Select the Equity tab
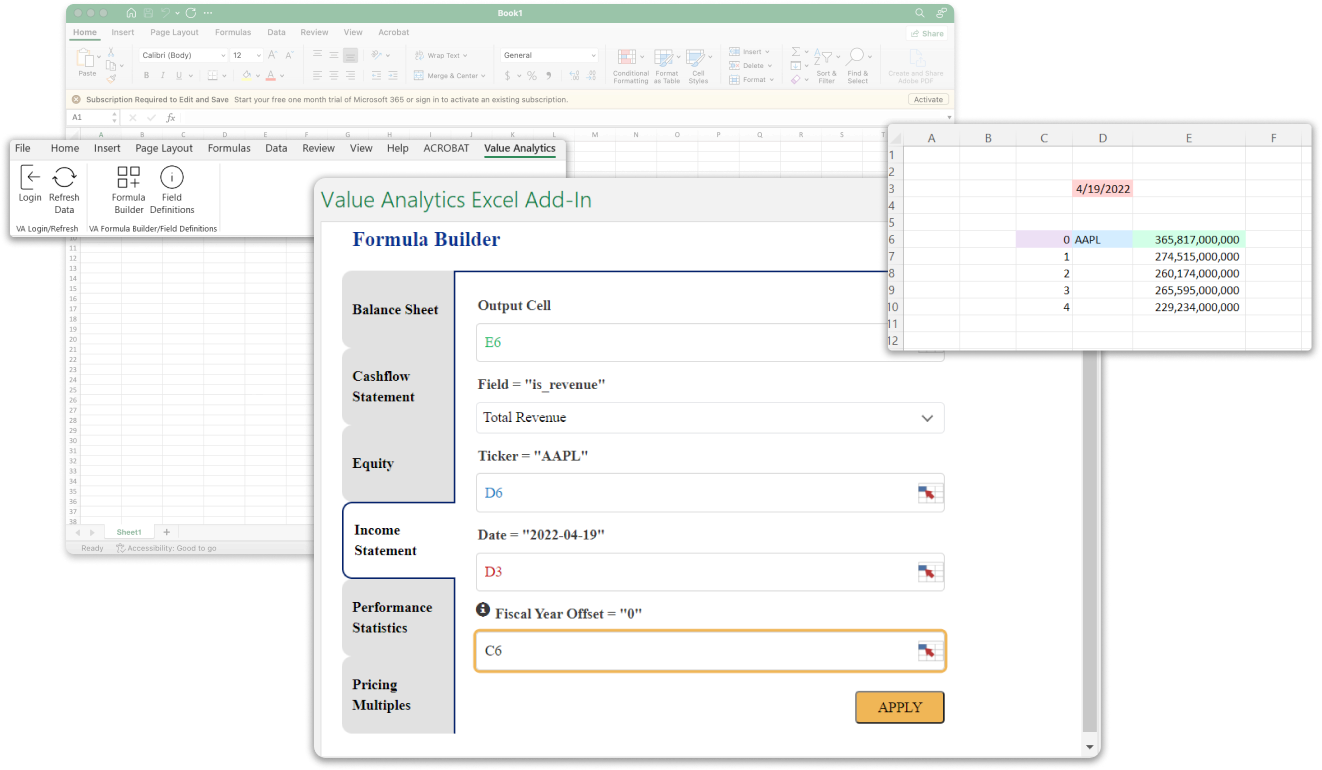The height and width of the screenshot is (770, 1322). (x=398, y=464)
